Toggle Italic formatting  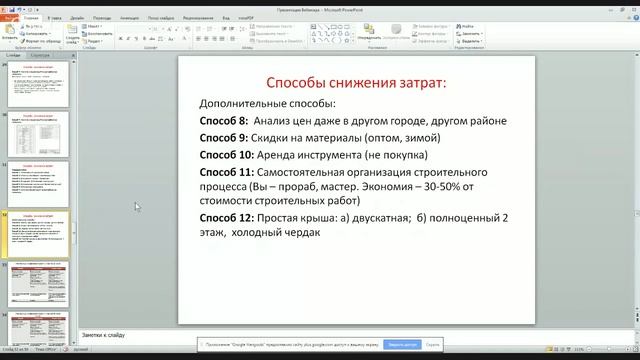(x=128, y=38)
